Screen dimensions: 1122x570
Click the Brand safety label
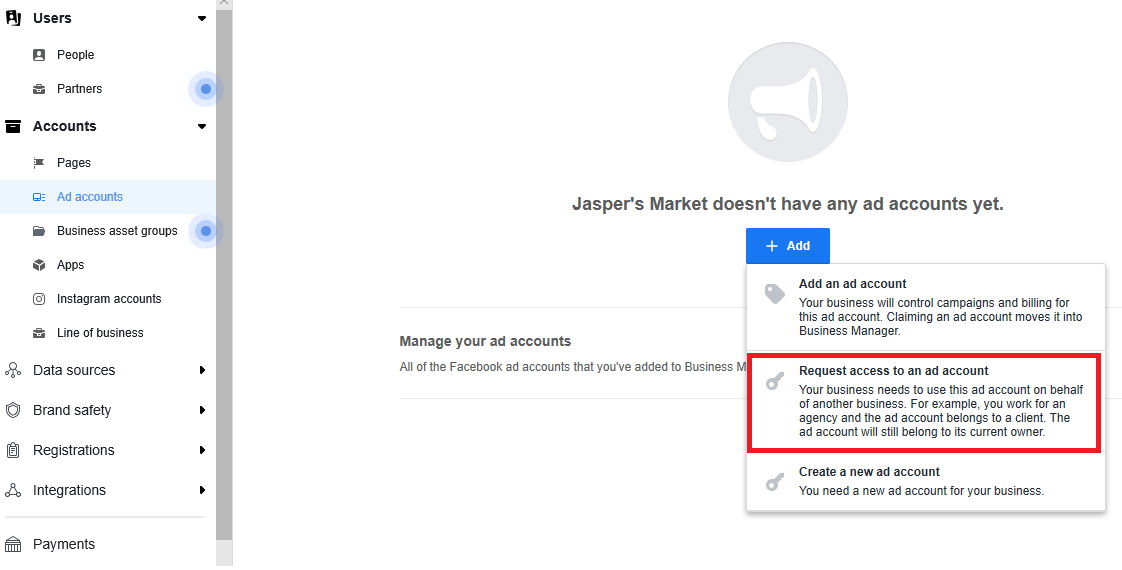pyautogui.click(x=72, y=411)
